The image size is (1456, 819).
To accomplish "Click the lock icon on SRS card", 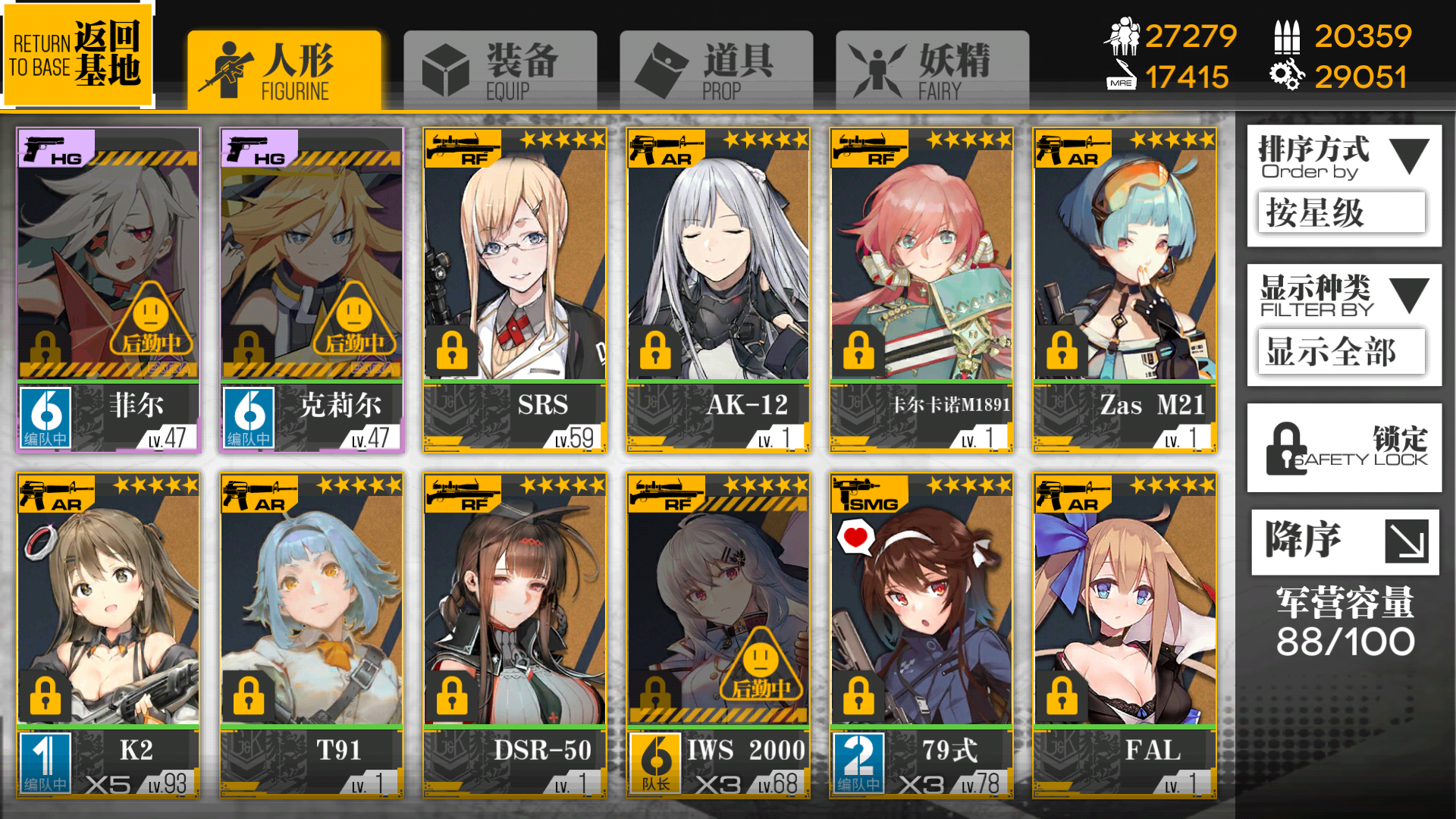I will [x=452, y=350].
